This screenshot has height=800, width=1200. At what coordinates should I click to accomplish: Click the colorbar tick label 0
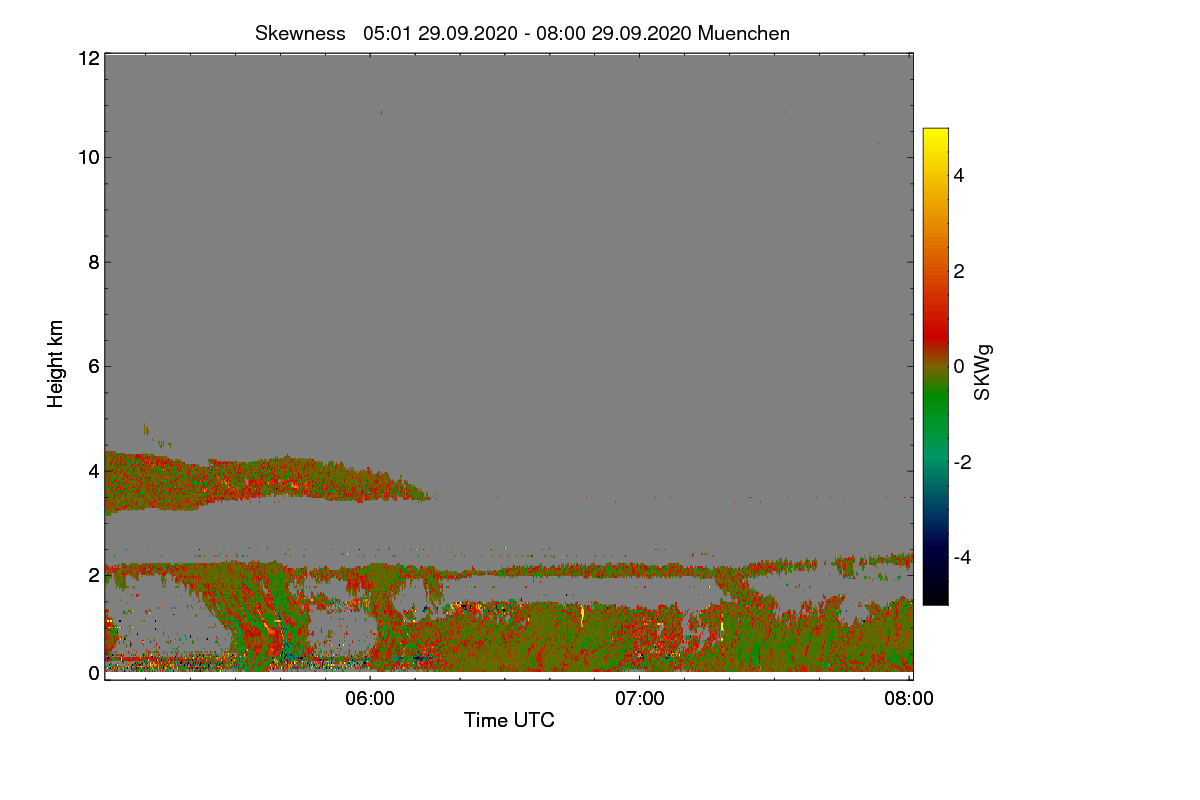pyautogui.click(x=959, y=366)
